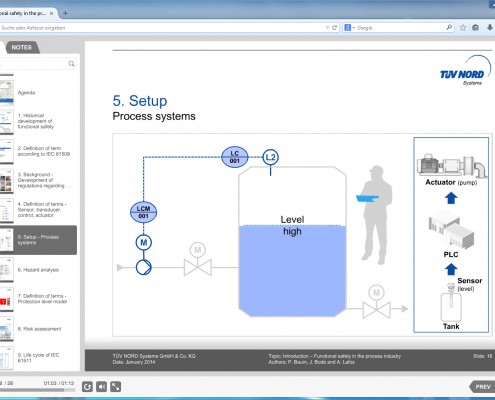Click the actuator pump image
Image resolution: width=495 pixels, height=400 pixels.
coord(452,165)
